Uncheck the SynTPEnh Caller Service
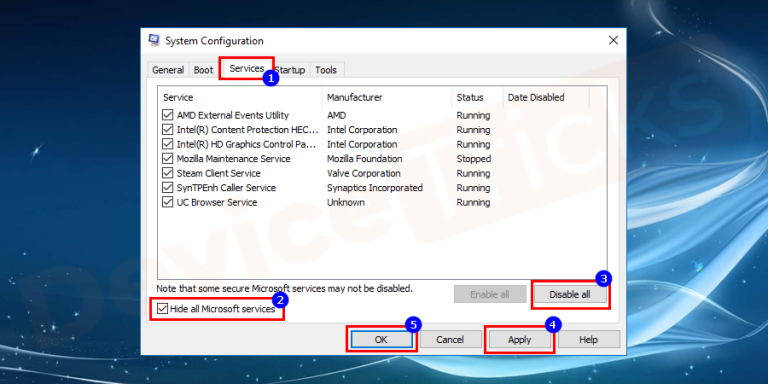768x384 pixels. (168, 188)
